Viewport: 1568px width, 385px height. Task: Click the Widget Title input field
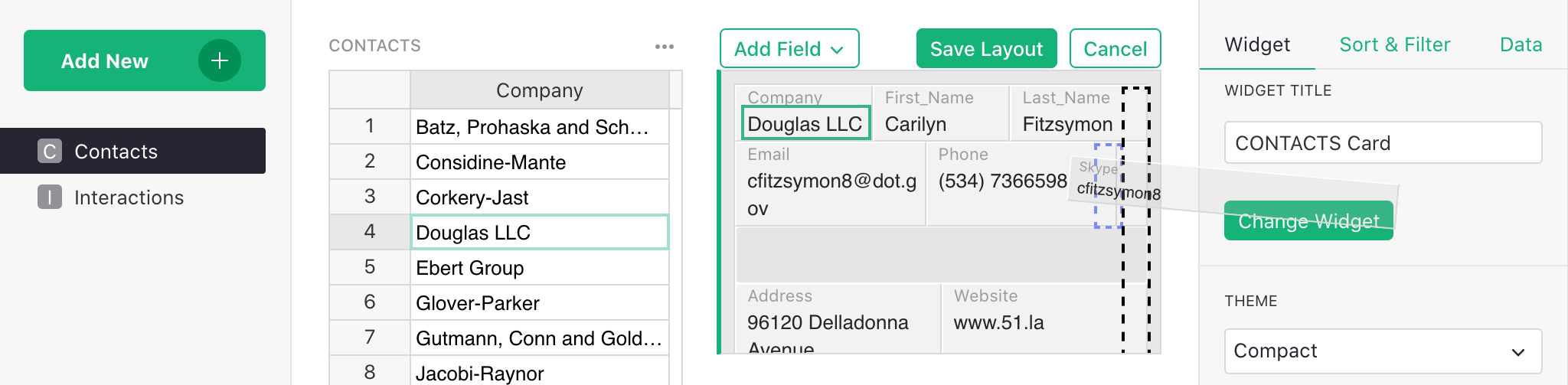(x=1382, y=143)
